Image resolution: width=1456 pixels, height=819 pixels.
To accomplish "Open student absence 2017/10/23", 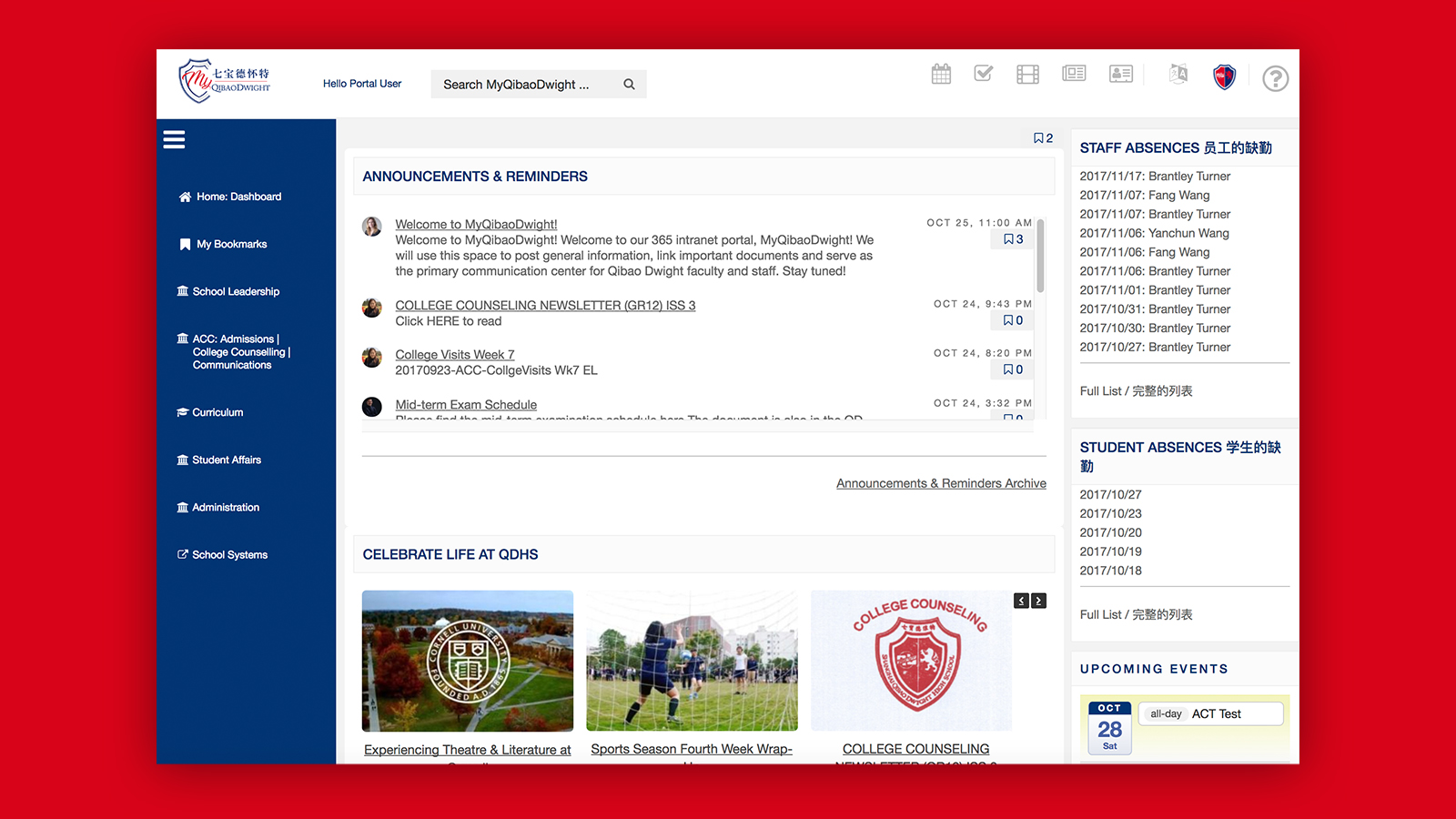I will click(1110, 513).
